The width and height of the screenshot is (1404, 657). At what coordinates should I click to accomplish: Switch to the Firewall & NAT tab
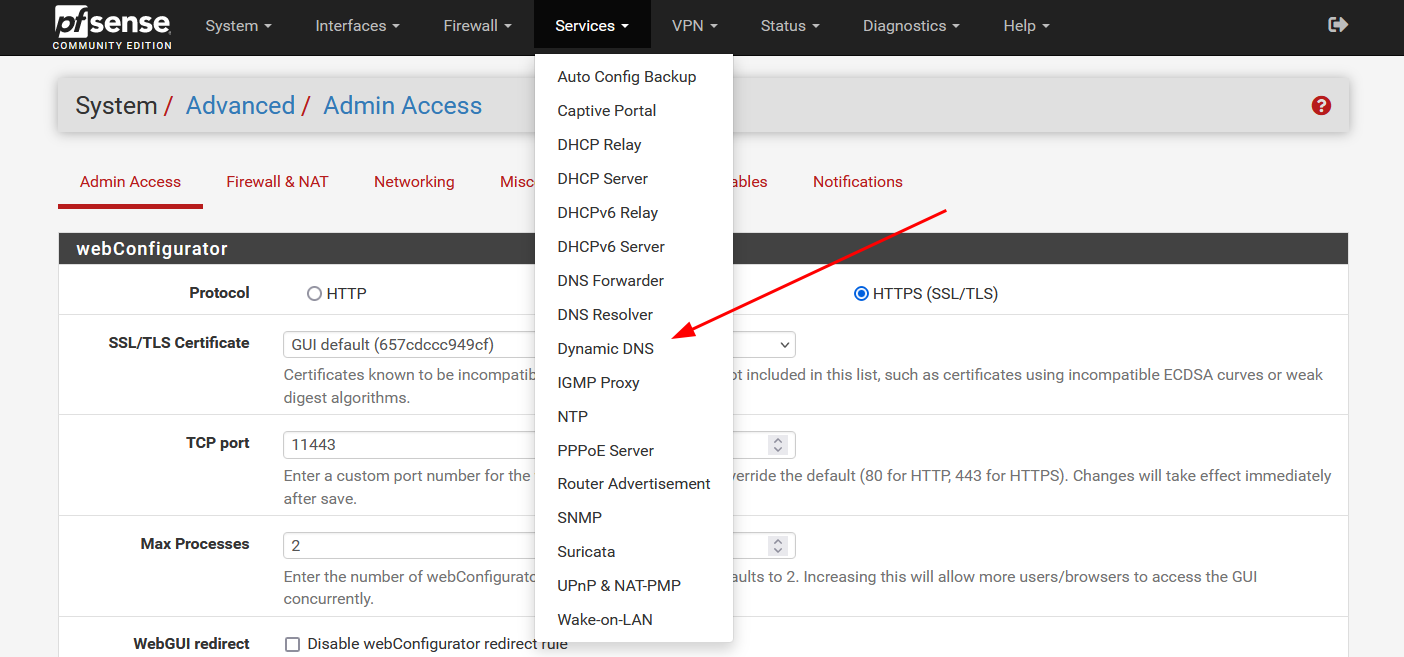point(277,182)
